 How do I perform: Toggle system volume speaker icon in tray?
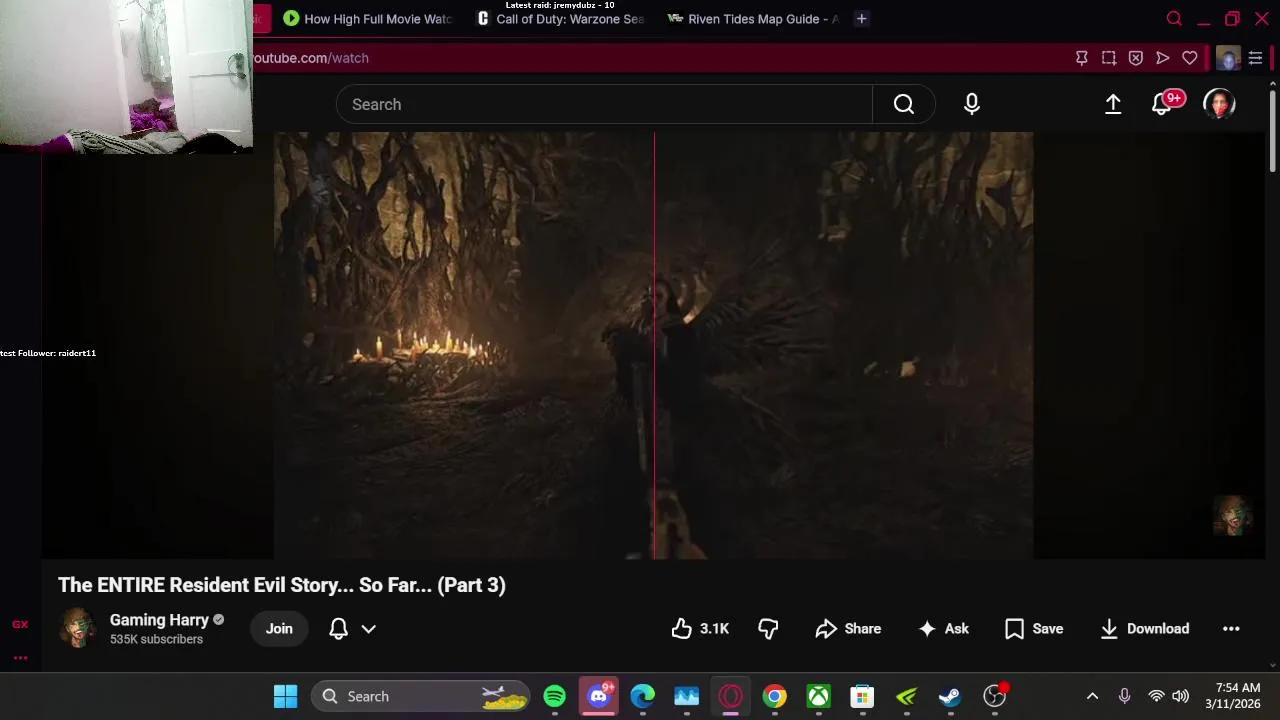coord(1180,696)
